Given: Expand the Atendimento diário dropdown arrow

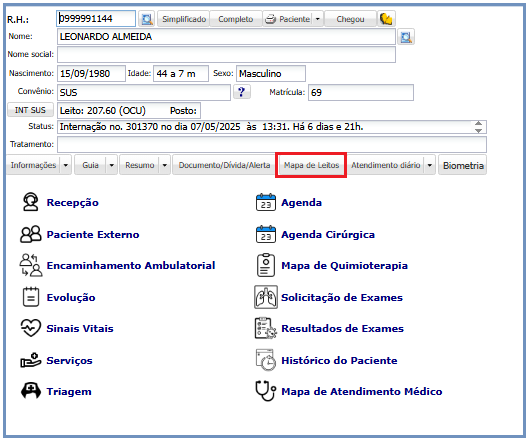Looking at the screenshot, I should coord(430,165).
